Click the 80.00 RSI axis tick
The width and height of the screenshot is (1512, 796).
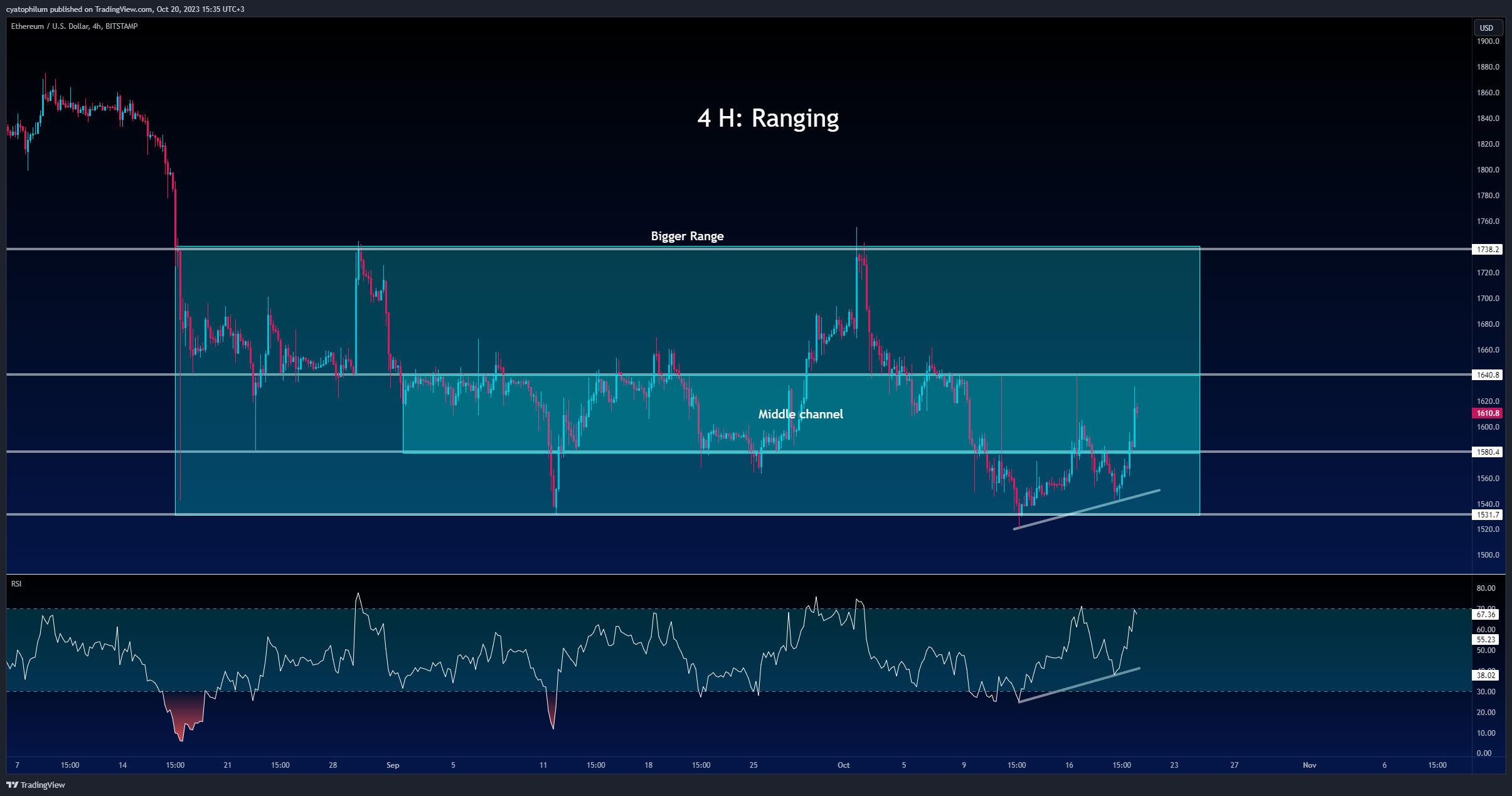click(1486, 588)
